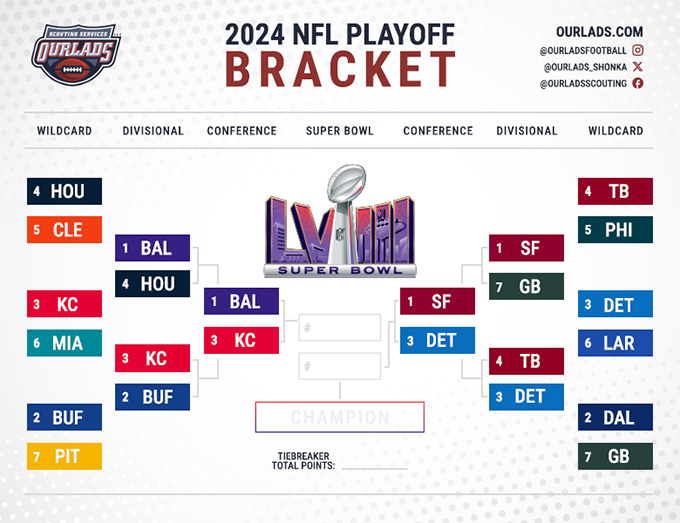Screen dimensions: 680x523
Task: Click the @OURLADS_SHONKA handle
Action: click(x=585, y=66)
